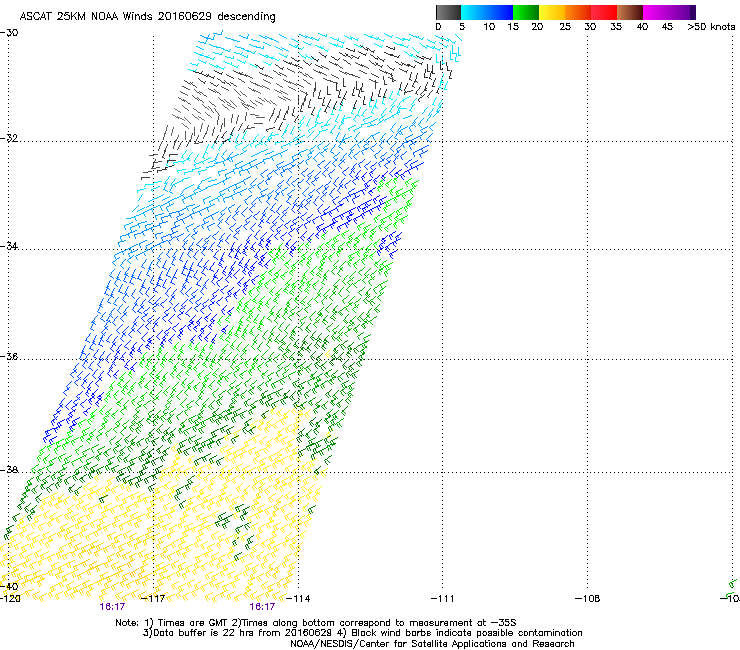Click the latitude label -34
This screenshot has height=650, width=740.
coord(9,246)
